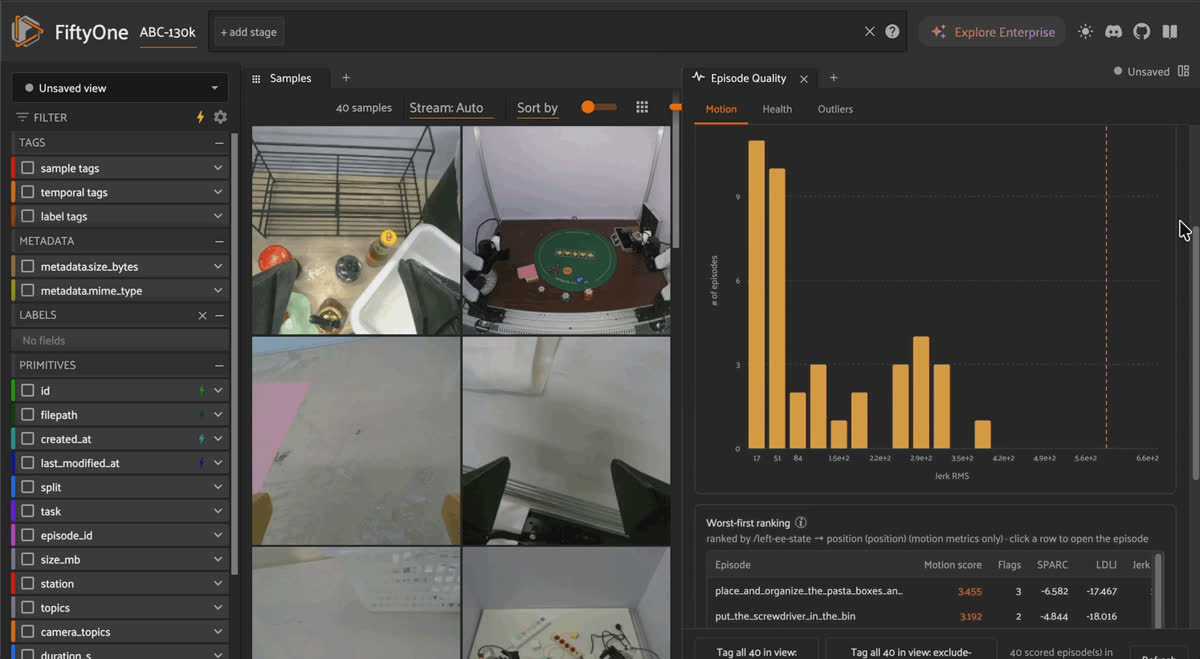This screenshot has width=1200, height=659.
Task: Click the add stage button
Action: point(248,32)
